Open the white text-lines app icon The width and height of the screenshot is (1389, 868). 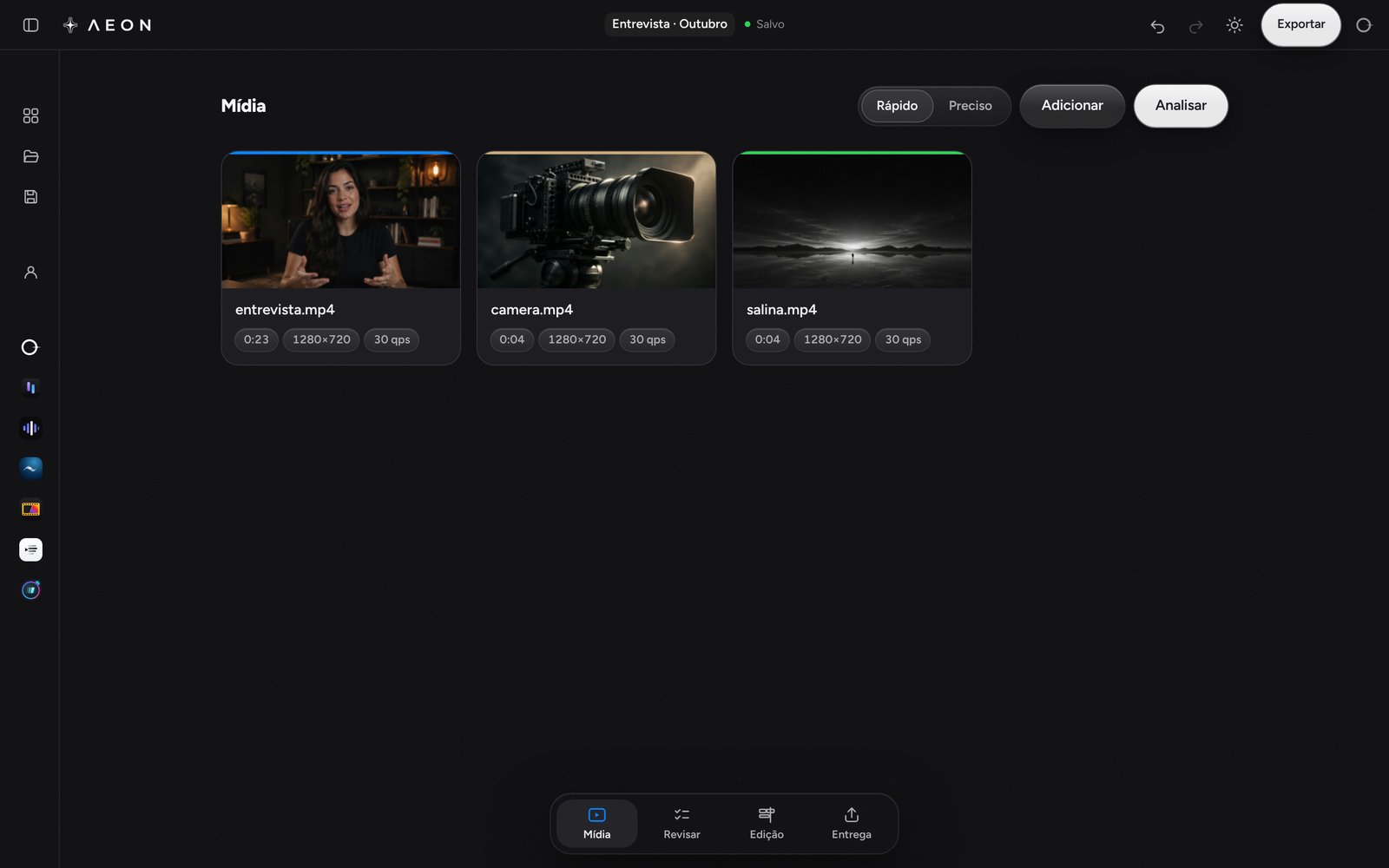30,549
